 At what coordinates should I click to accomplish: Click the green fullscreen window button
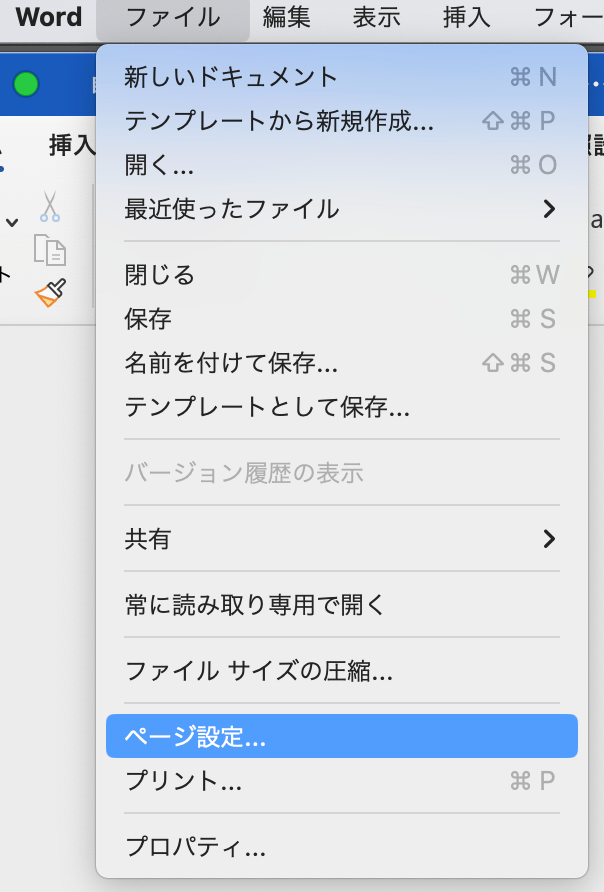[x=26, y=85]
